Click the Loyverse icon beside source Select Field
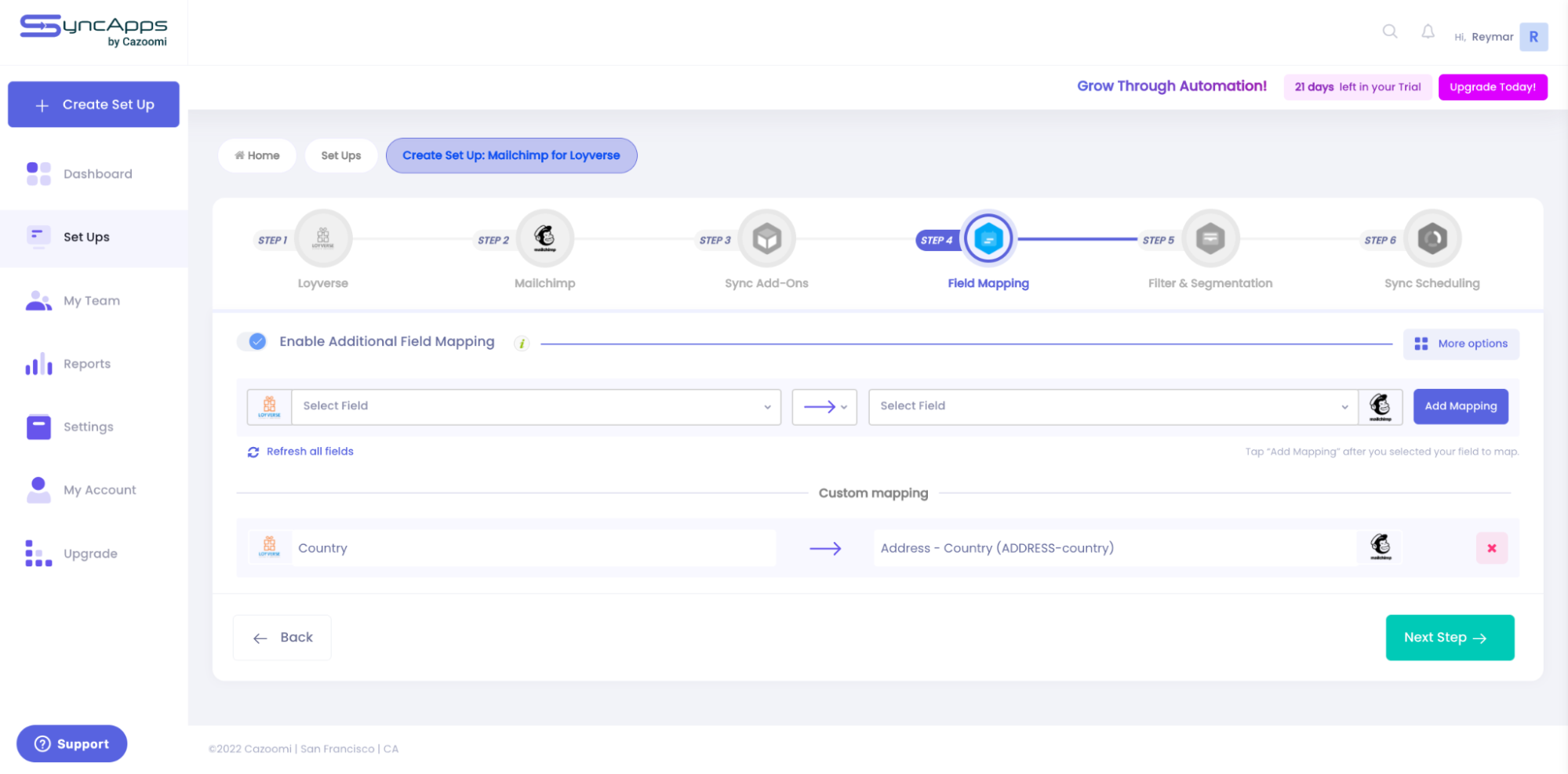Image resolution: width=1568 pixels, height=774 pixels. pos(269,407)
